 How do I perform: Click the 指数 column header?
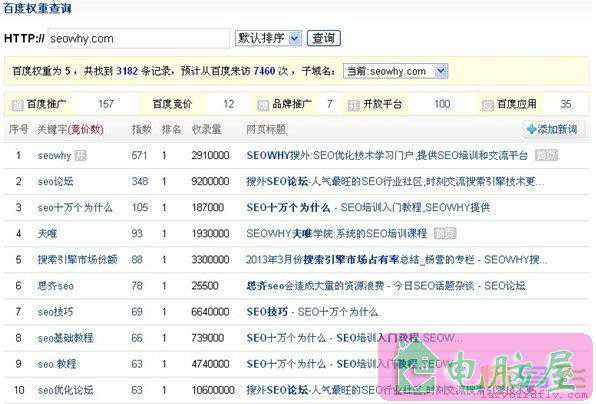pos(141,129)
